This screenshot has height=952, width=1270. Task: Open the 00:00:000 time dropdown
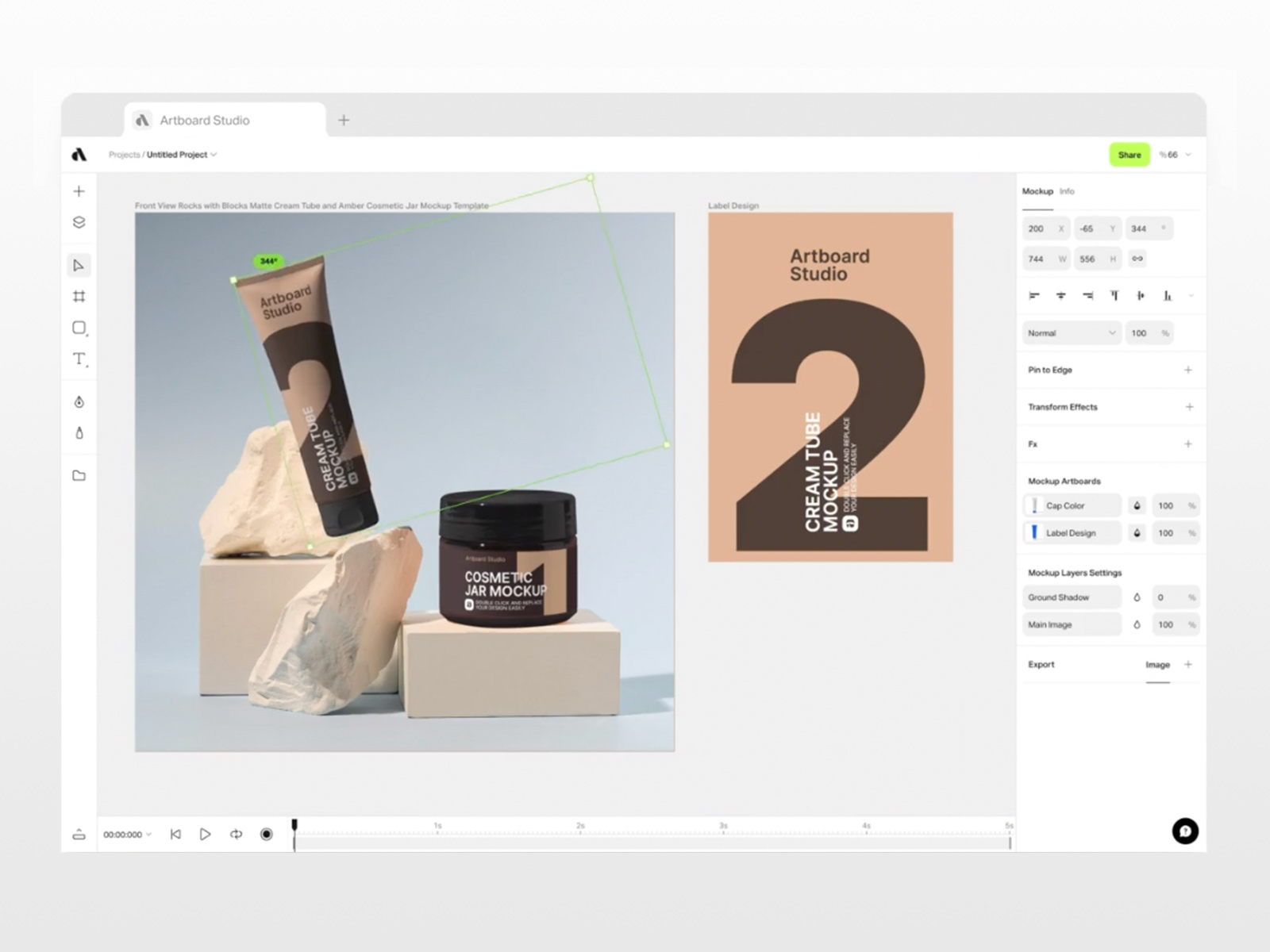[127, 835]
